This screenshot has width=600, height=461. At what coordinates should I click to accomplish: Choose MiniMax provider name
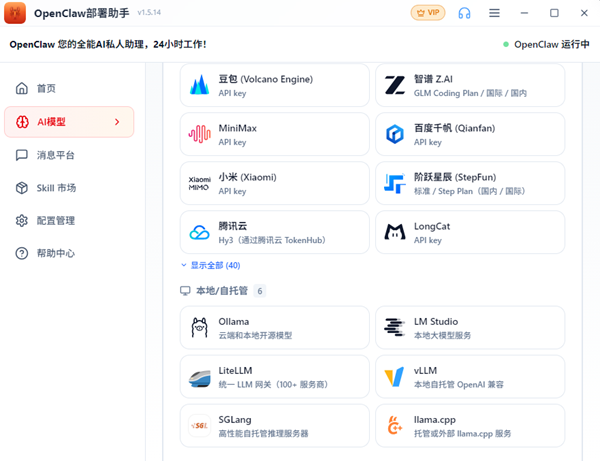pos(238,128)
